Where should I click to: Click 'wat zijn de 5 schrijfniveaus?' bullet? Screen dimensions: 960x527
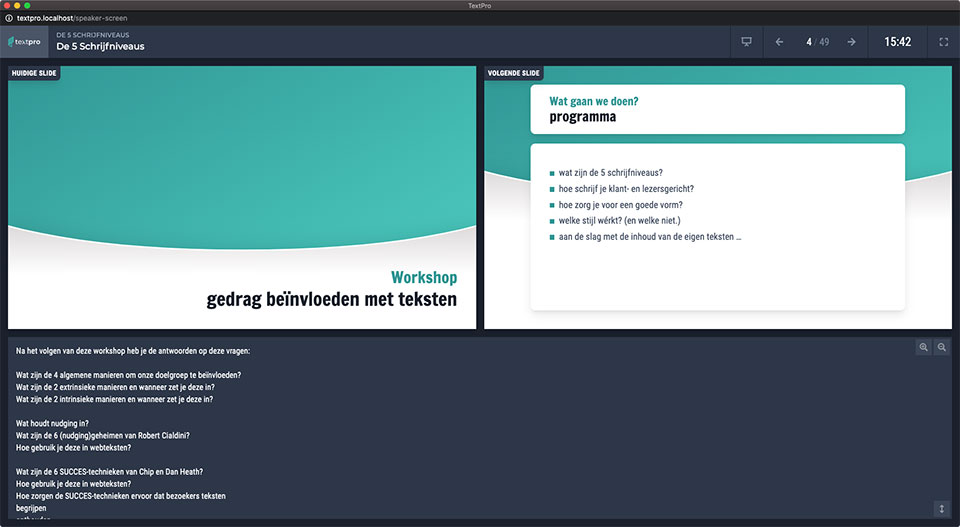tap(611, 172)
